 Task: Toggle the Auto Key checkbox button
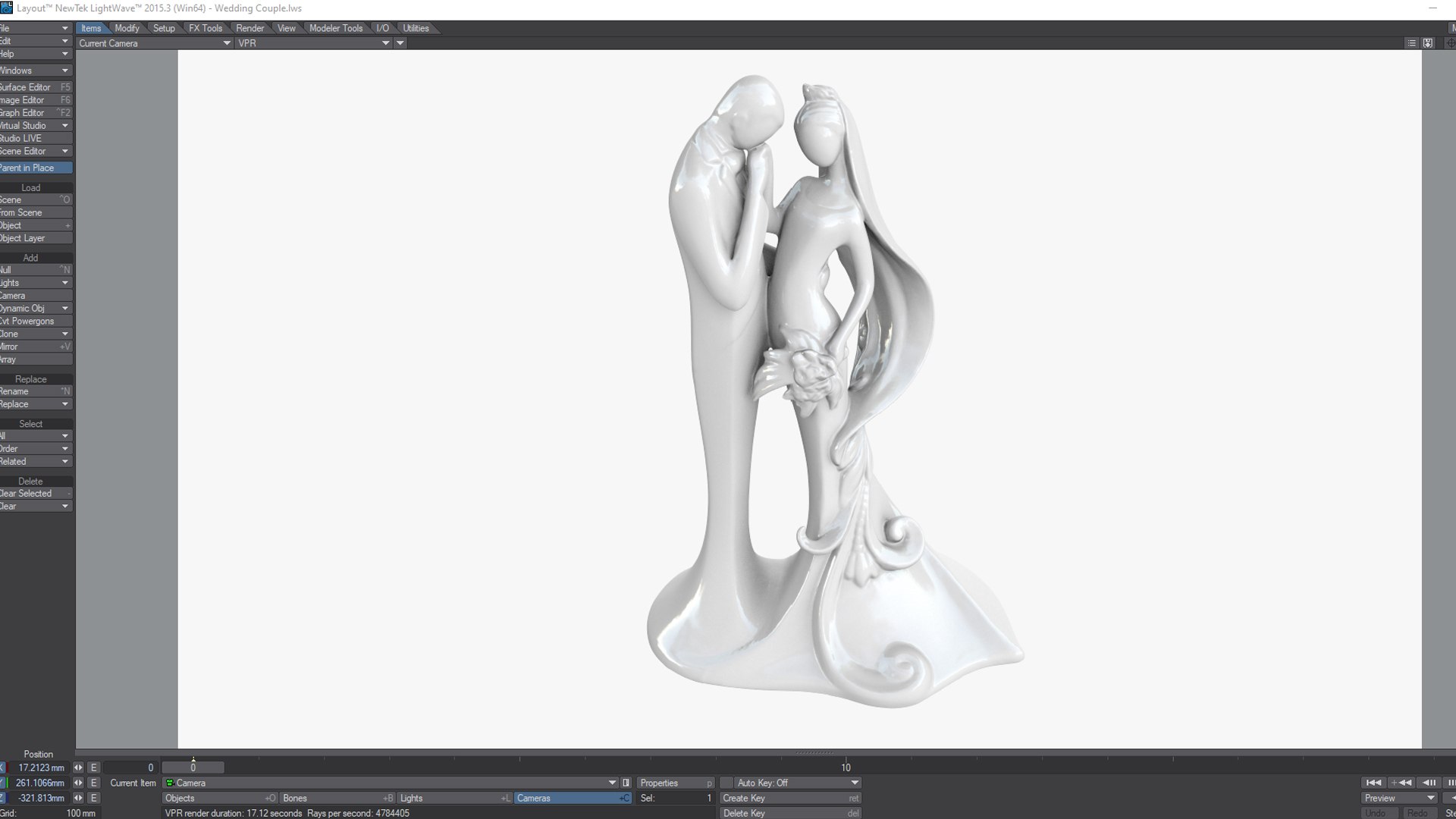click(726, 783)
